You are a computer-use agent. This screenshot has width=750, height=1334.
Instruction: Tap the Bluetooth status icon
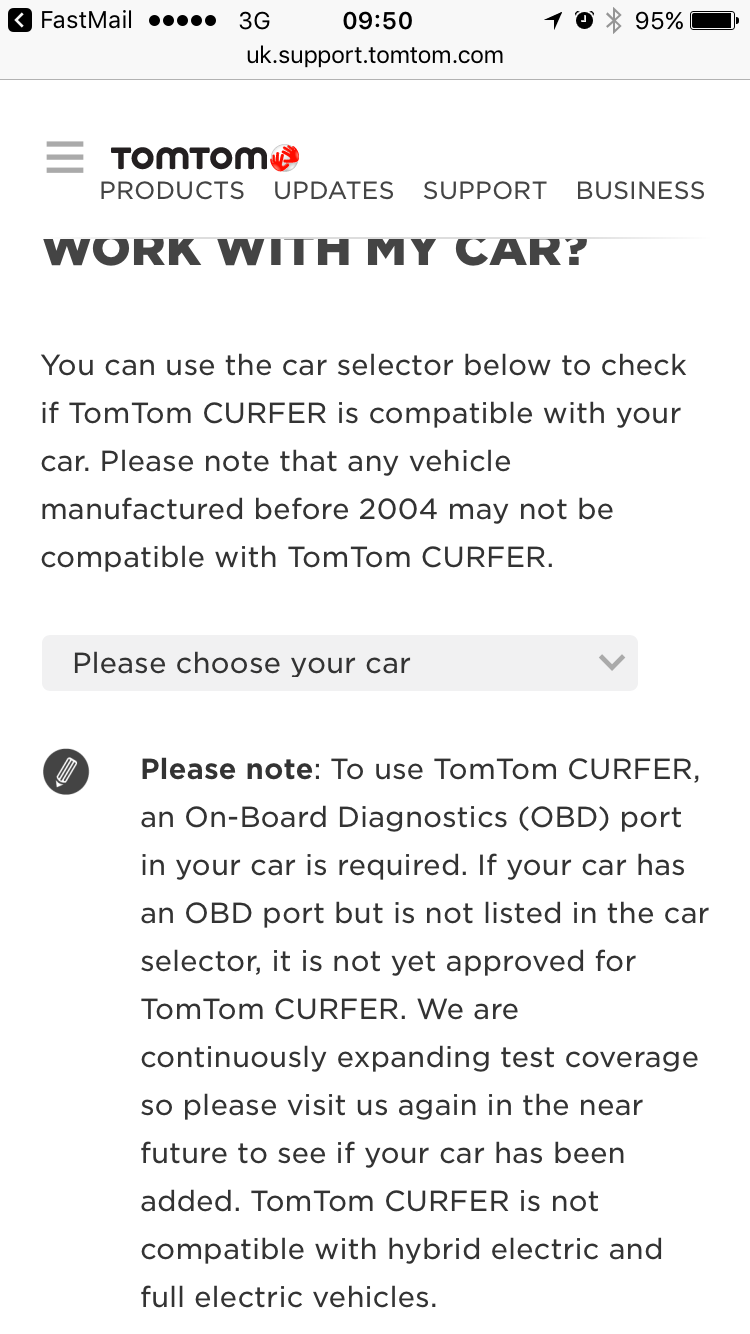[x=614, y=20]
